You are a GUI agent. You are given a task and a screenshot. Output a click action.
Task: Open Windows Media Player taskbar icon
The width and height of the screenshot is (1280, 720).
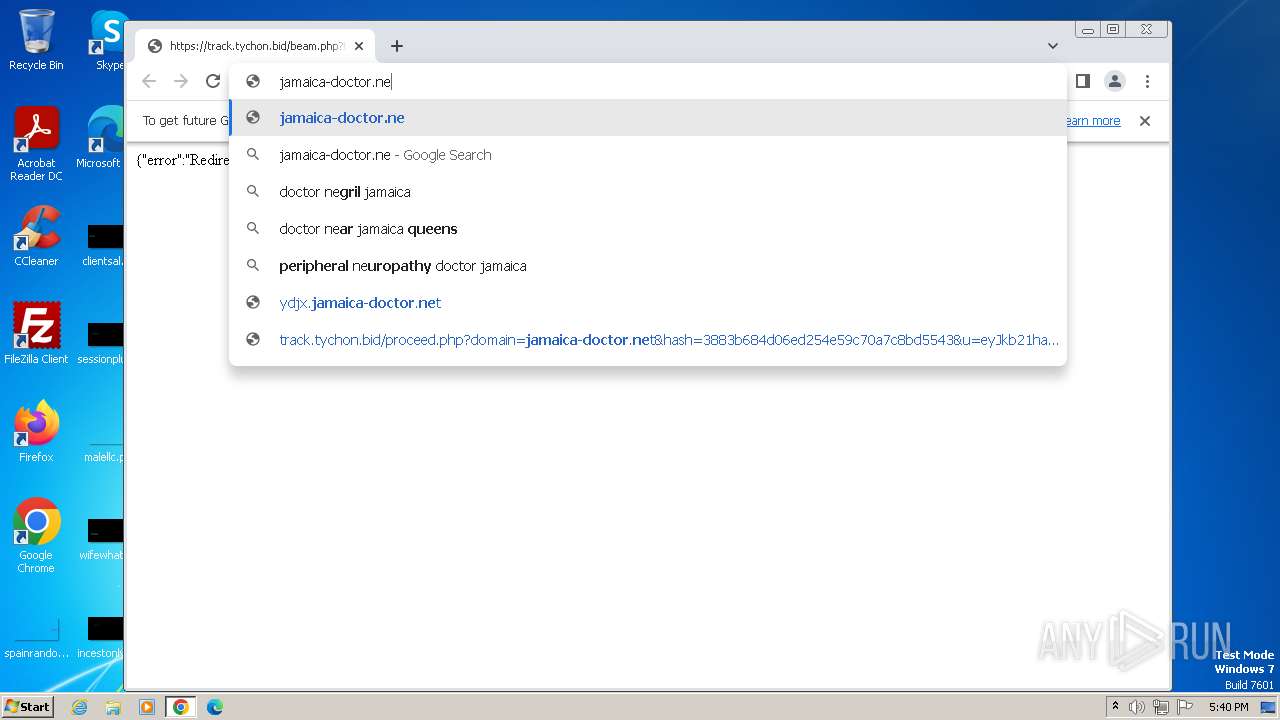pyautogui.click(x=147, y=707)
